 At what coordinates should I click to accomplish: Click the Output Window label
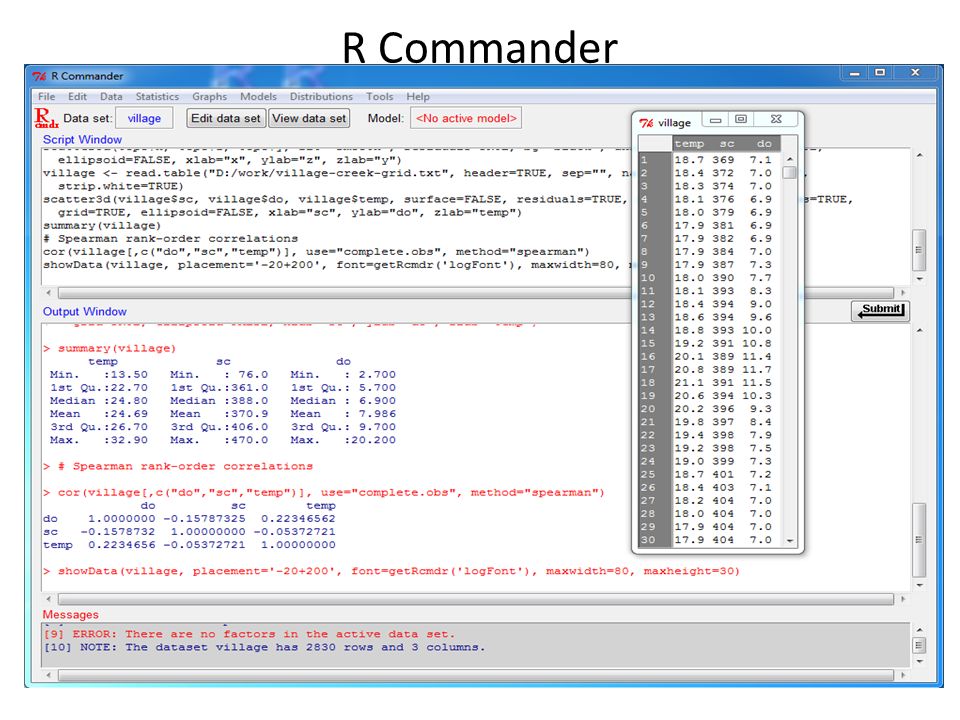point(84,312)
